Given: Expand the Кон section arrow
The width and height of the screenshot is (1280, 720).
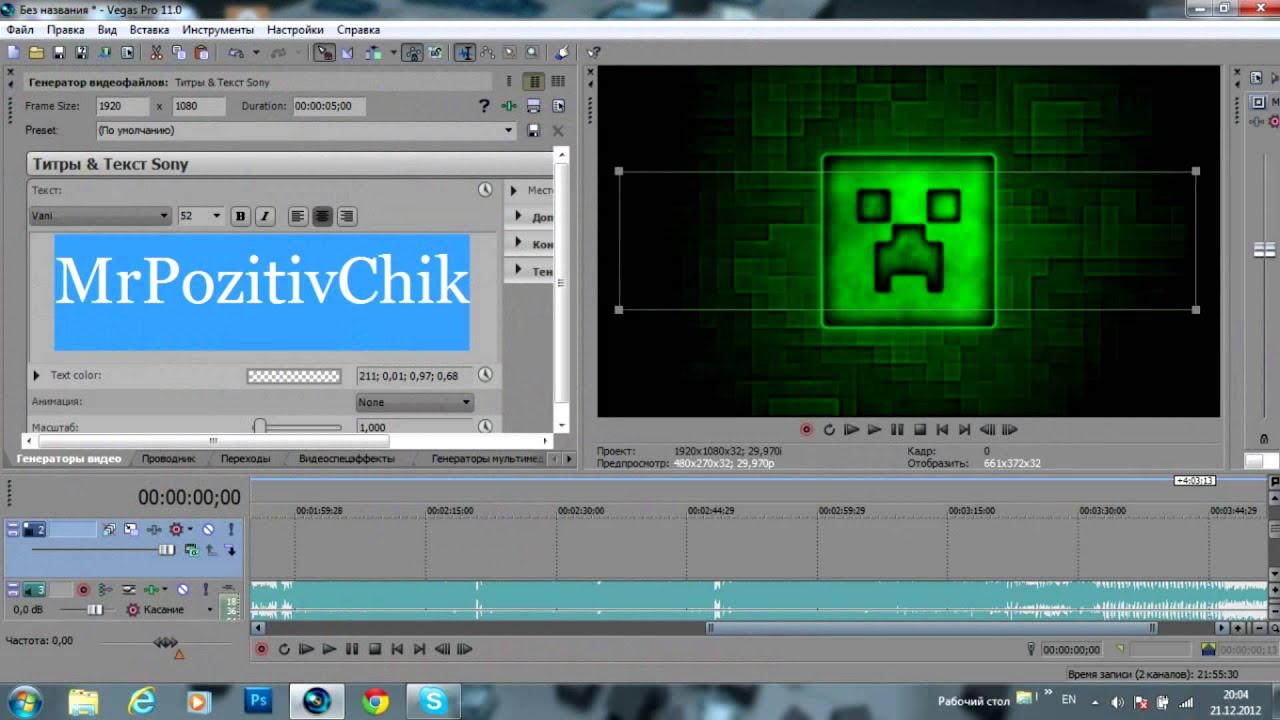Looking at the screenshot, I should click(519, 244).
